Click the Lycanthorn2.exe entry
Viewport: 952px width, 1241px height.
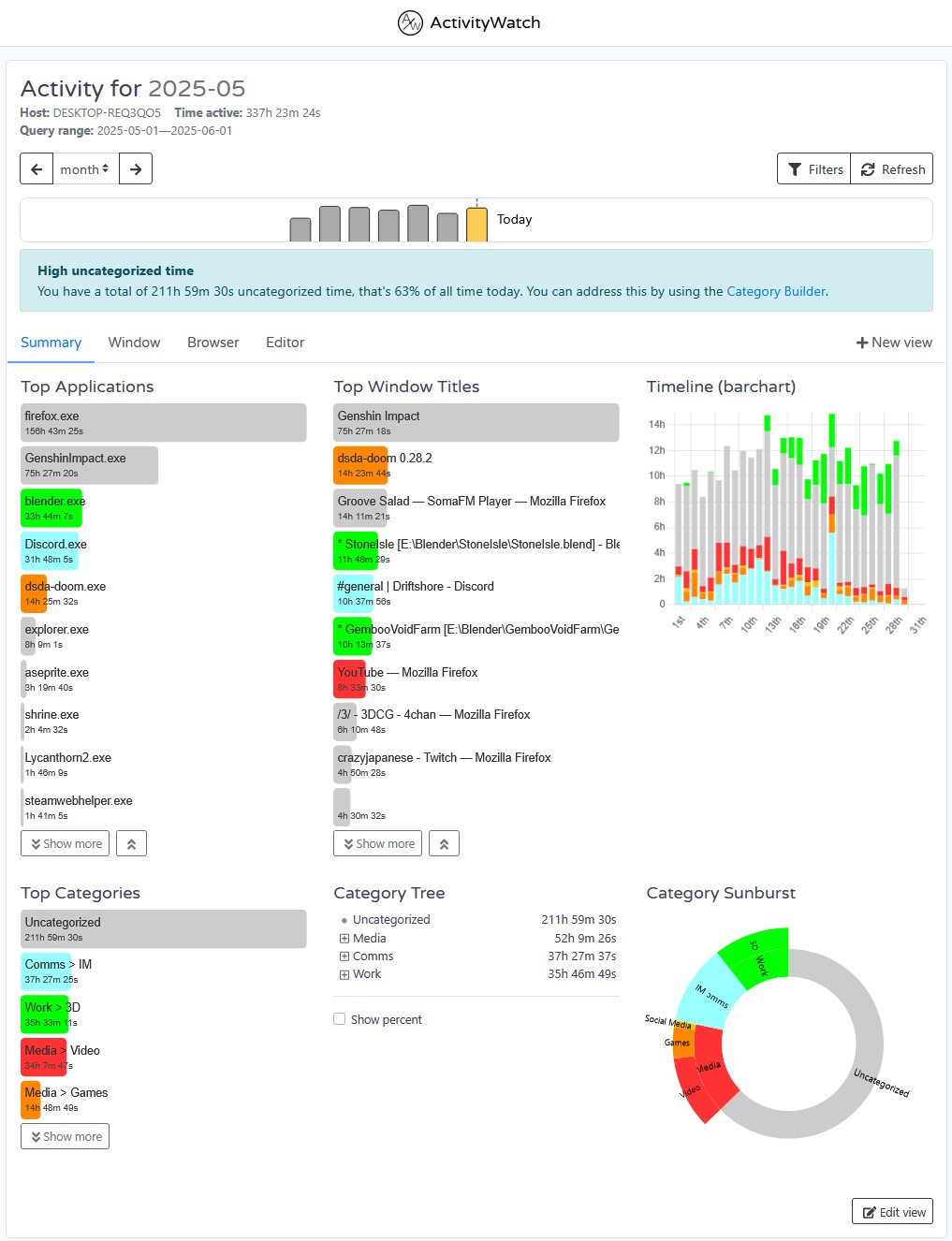coord(67,765)
